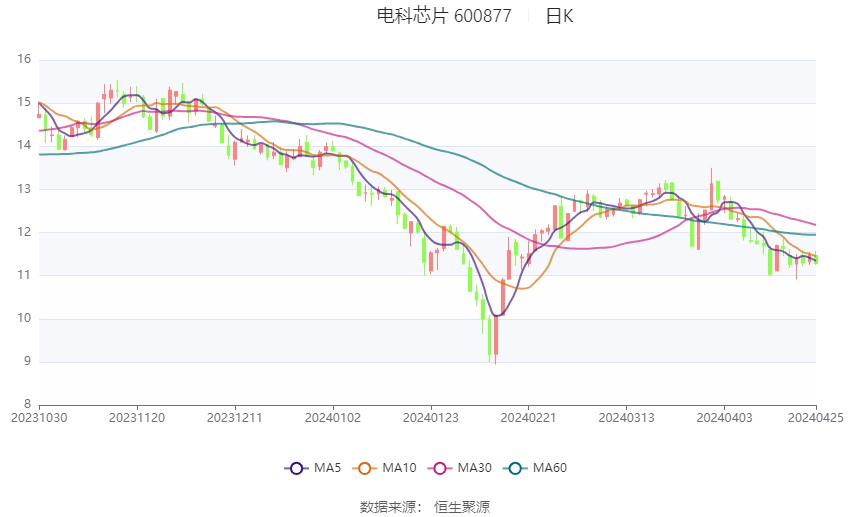
Task: Toggle the MA60 line in the legend
Action: coord(535,468)
